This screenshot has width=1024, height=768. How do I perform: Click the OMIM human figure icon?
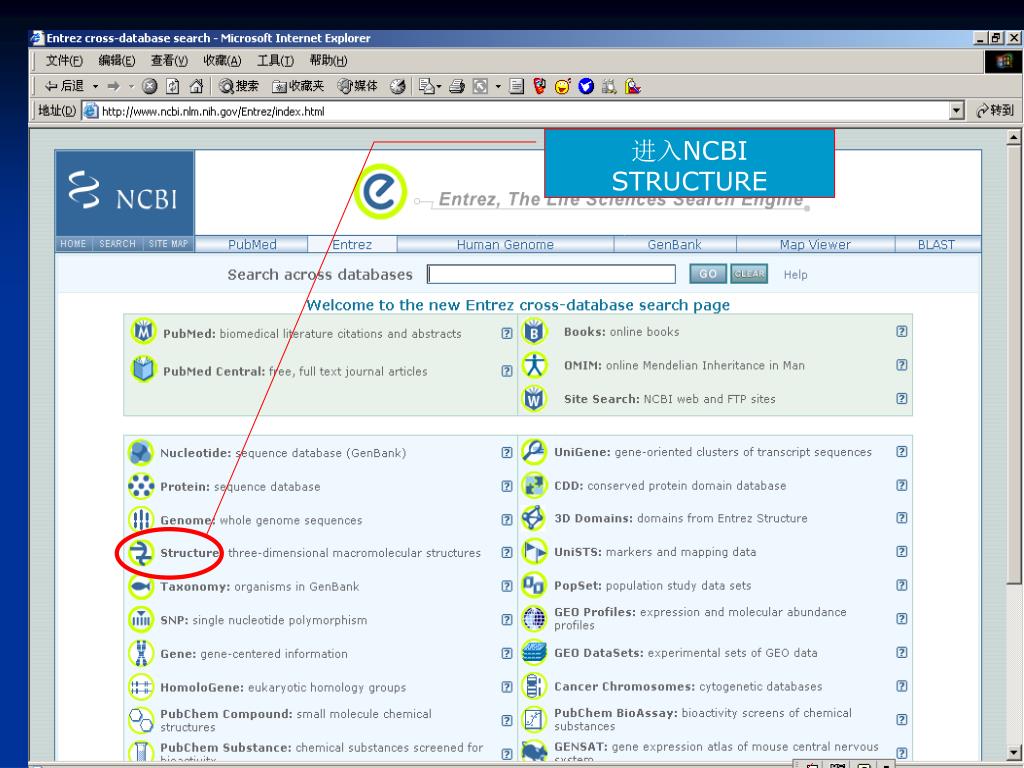534,365
